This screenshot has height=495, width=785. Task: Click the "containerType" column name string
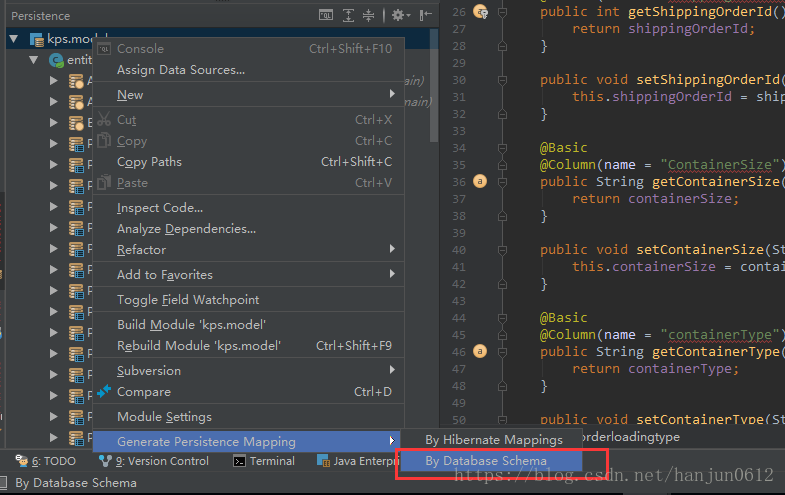click(720, 334)
